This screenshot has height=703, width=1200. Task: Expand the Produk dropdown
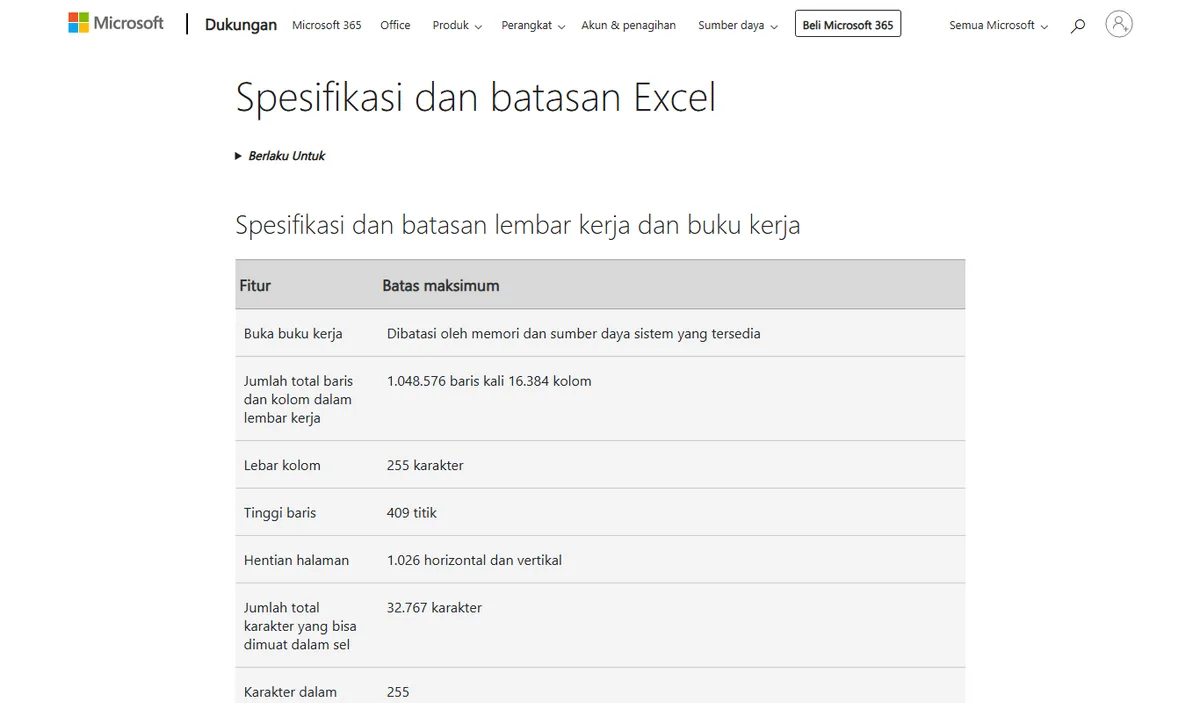(x=457, y=25)
